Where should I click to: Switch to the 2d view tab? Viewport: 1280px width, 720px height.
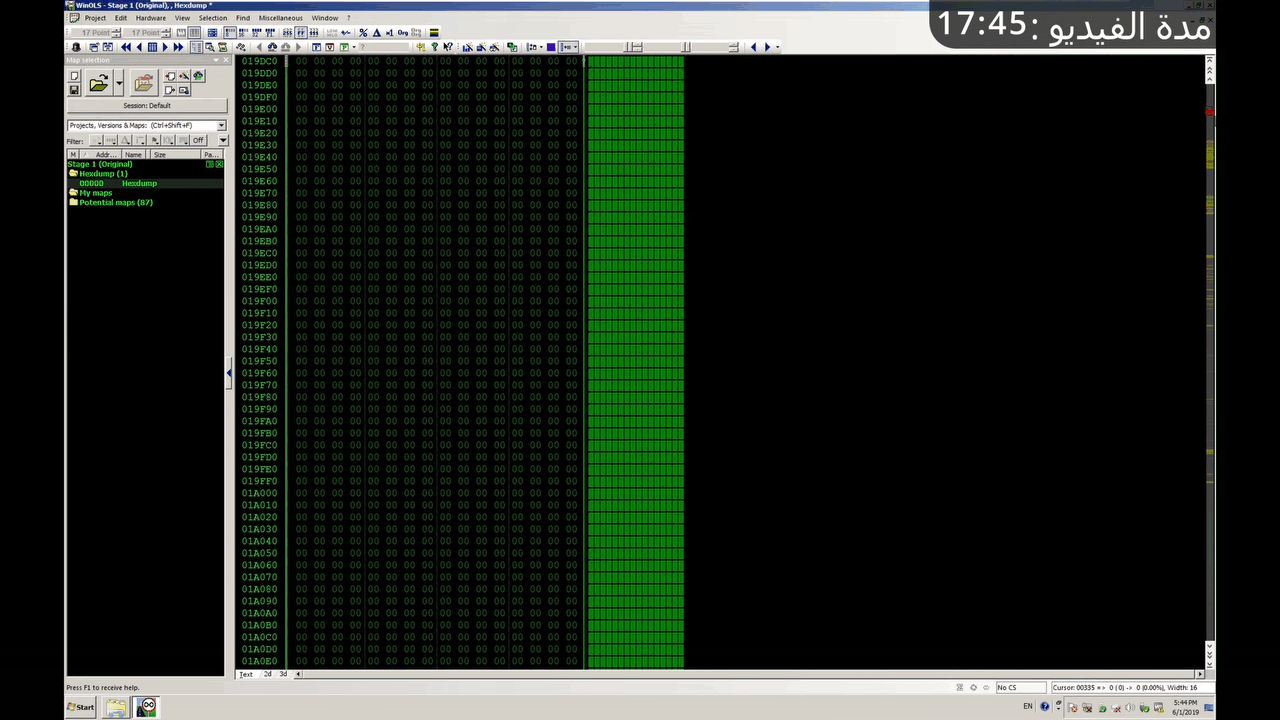coord(267,674)
